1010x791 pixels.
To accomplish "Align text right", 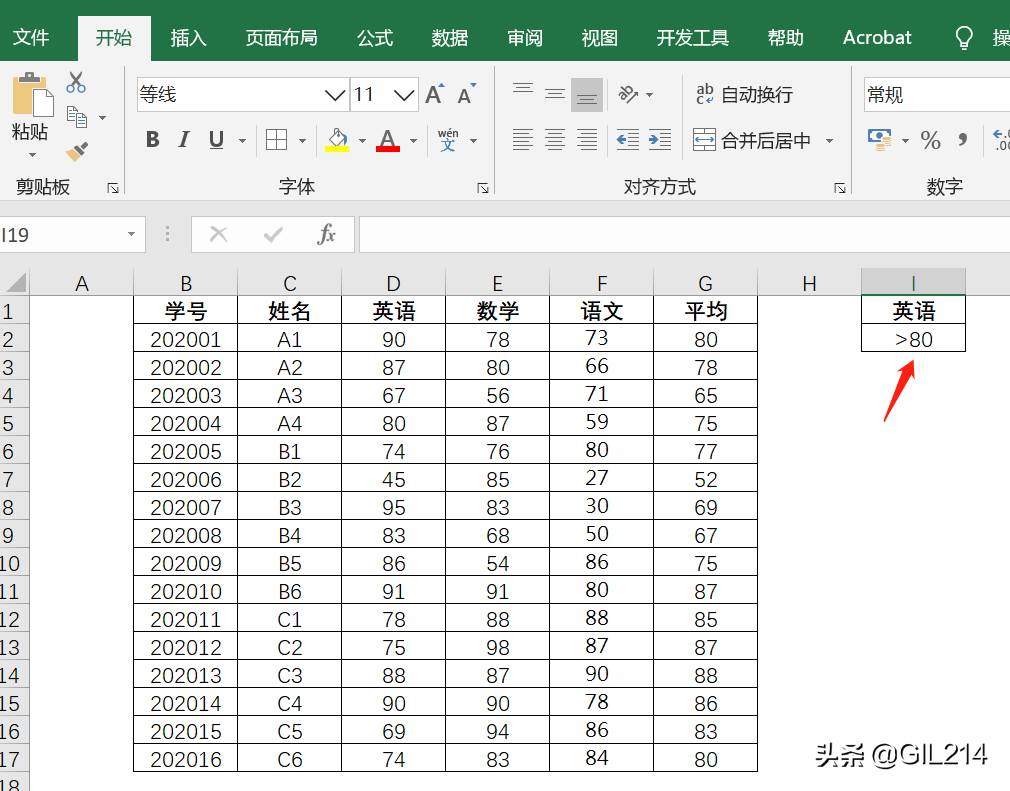I will 587,139.
